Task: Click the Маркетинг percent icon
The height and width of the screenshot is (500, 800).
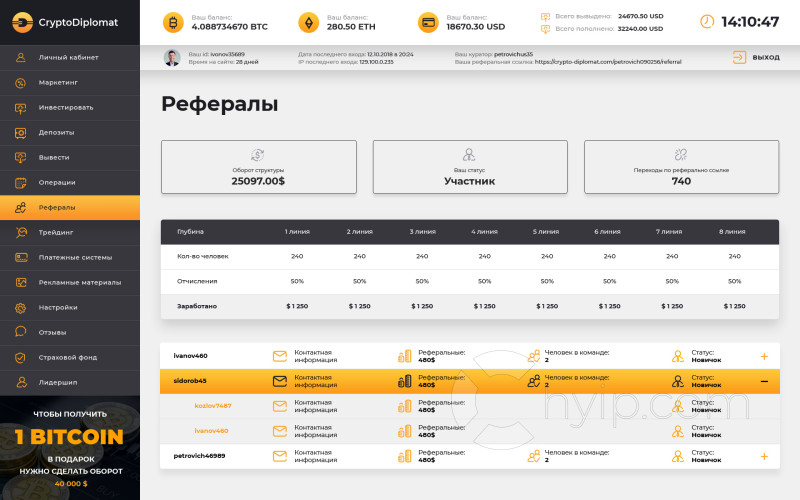Action: coord(20,82)
